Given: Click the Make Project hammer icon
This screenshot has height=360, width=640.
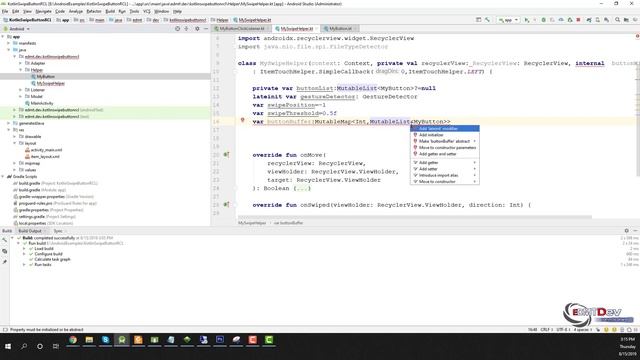Looking at the screenshot, I should [487, 20].
